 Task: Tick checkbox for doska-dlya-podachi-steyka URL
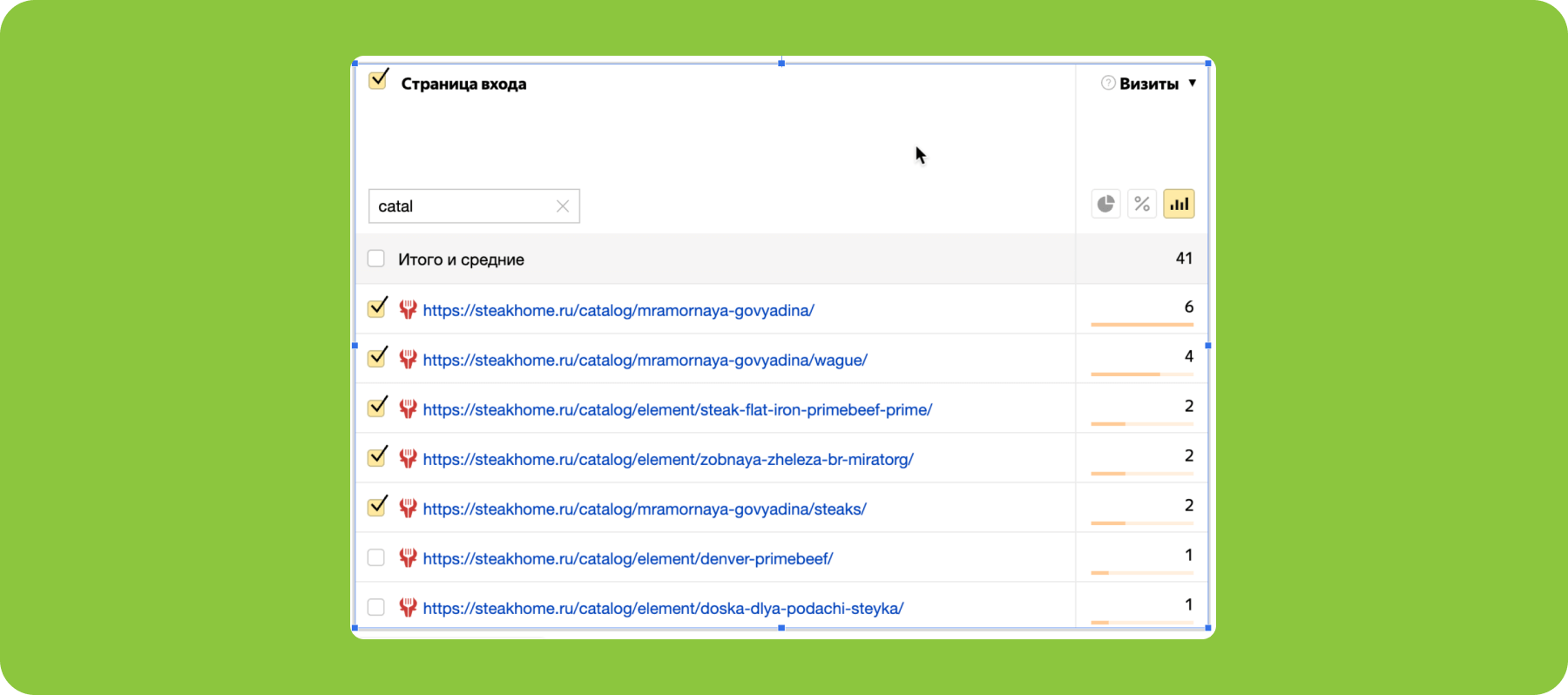pyautogui.click(x=376, y=607)
